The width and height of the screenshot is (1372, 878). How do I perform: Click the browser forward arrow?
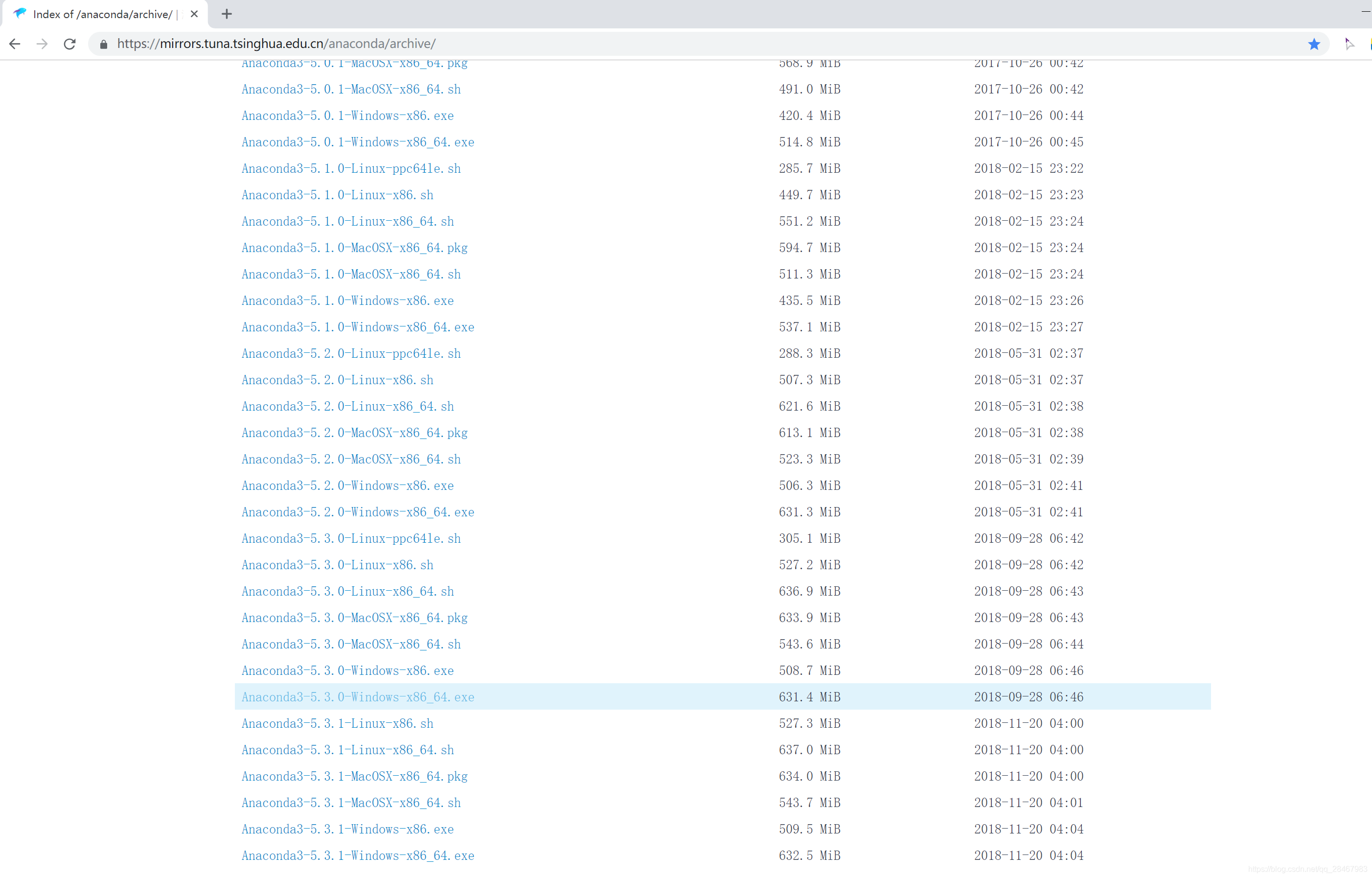(42, 44)
